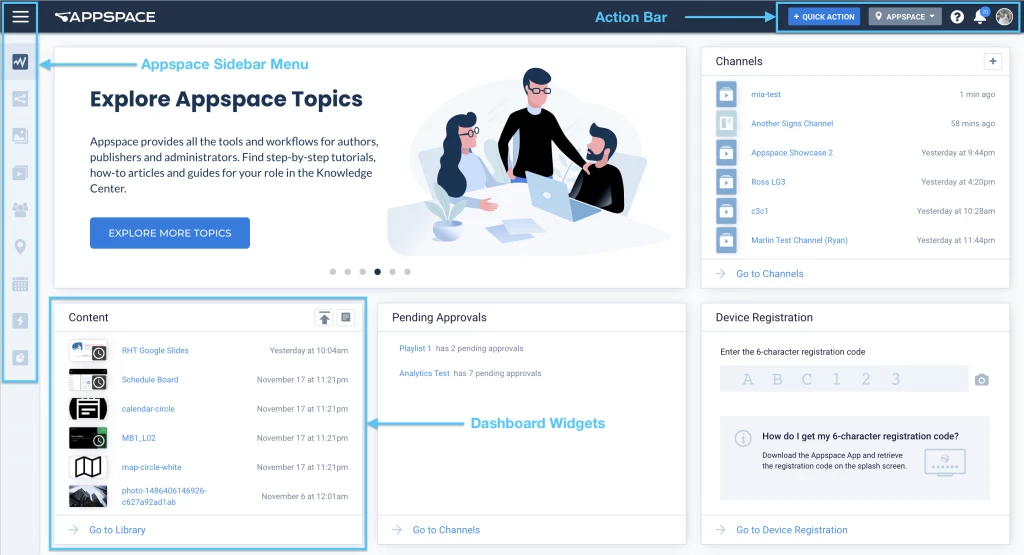Image resolution: width=1024 pixels, height=555 pixels.
Task: Click Go to Channels under Pending Approvals
Action: coord(446,530)
